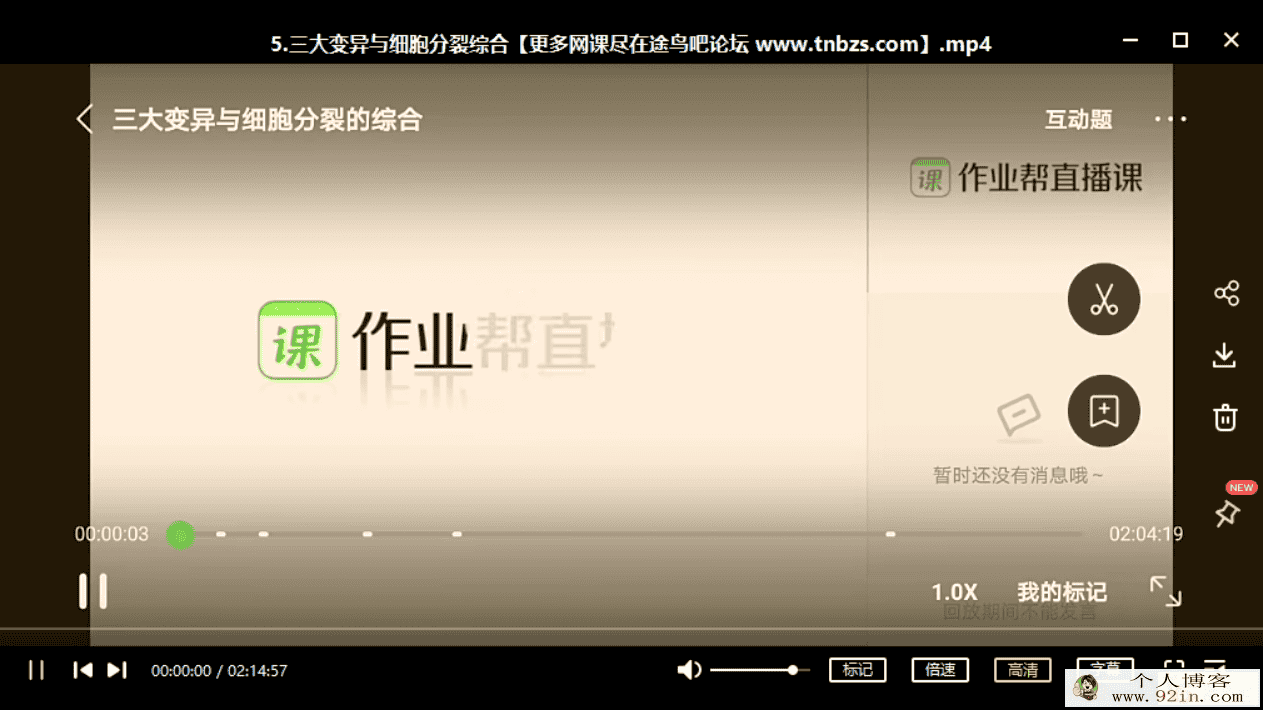
Task: Adjust the volume slider knob
Action: 793,670
